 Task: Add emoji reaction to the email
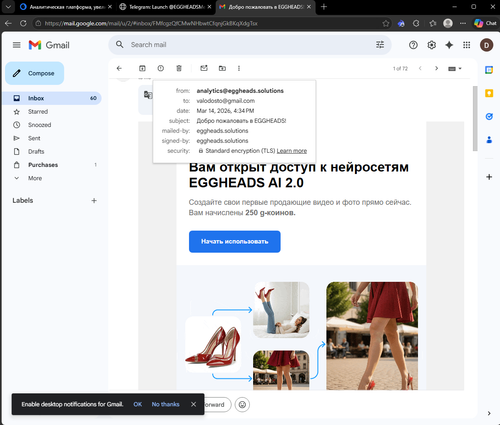pos(242,405)
